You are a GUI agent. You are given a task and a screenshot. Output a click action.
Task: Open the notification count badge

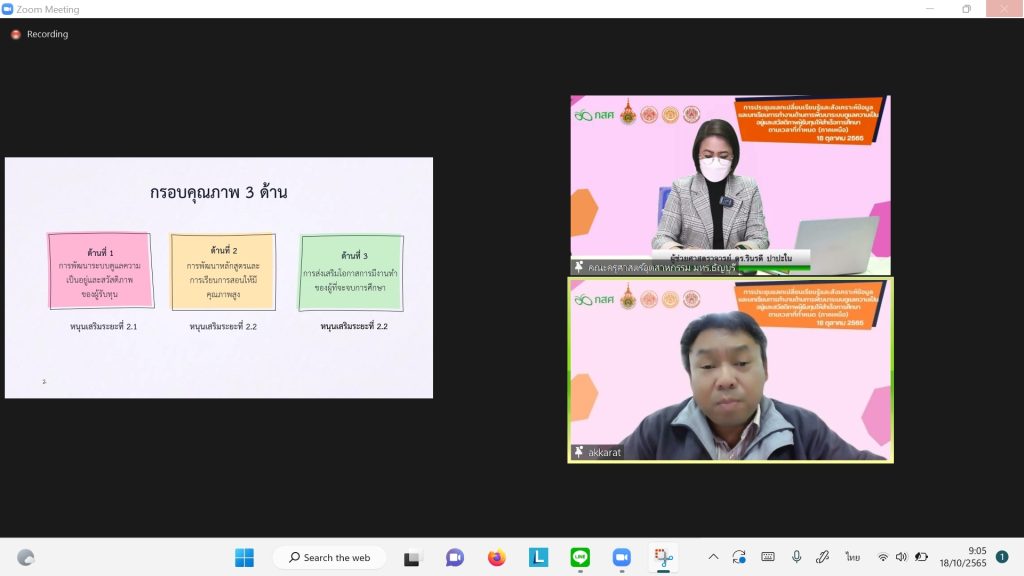point(1002,557)
